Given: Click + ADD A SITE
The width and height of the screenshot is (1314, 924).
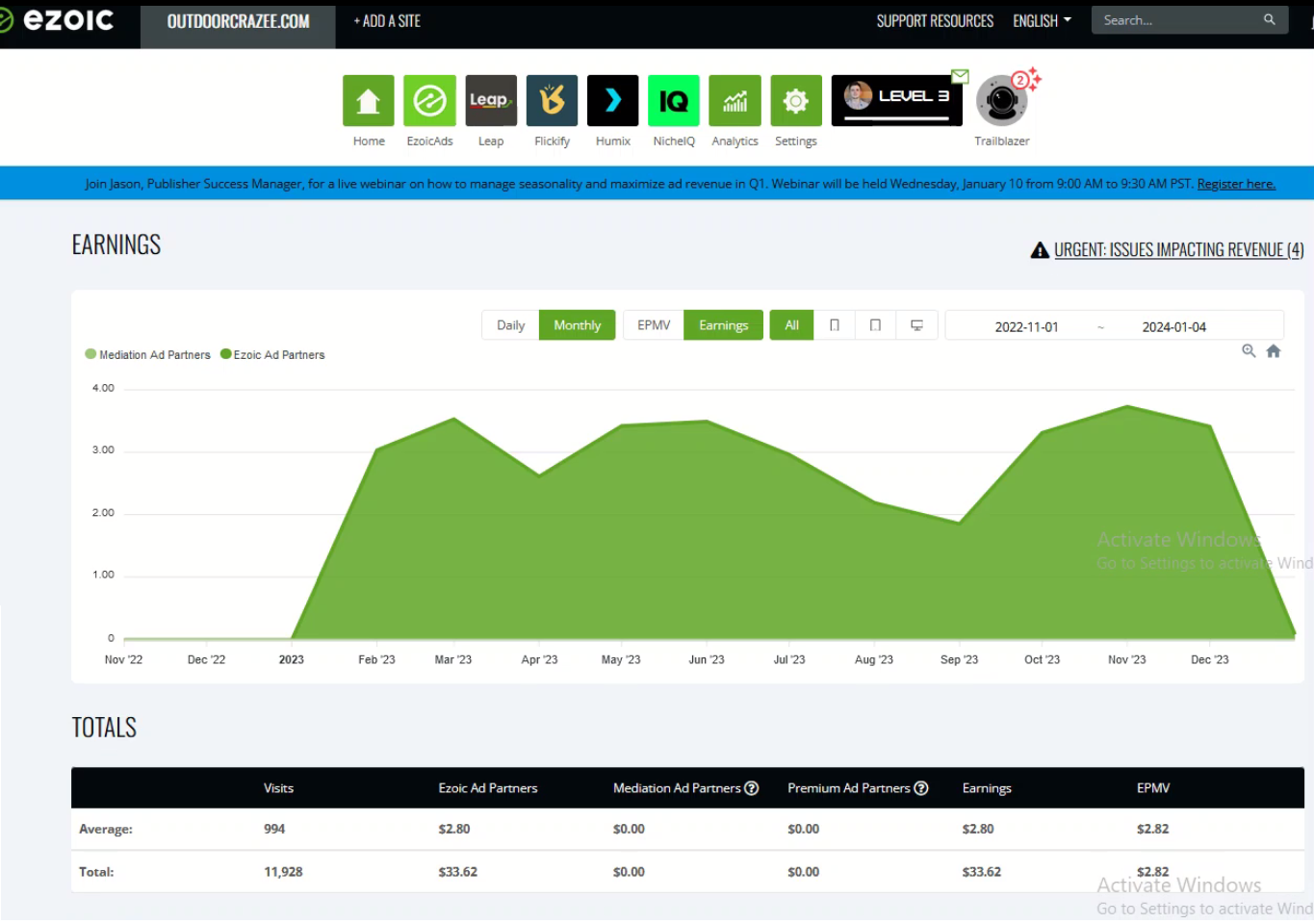Looking at the screenshot, I should (387, 21).
